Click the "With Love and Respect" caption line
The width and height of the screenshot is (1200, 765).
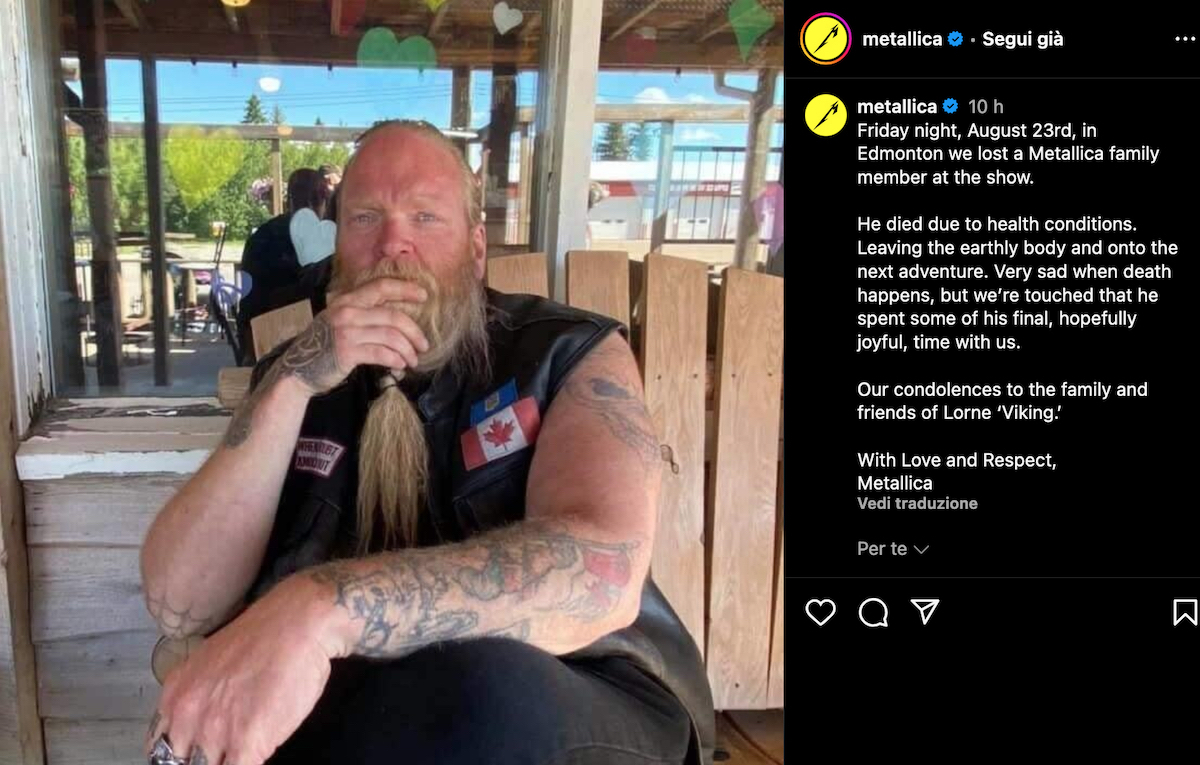(957, 460)
